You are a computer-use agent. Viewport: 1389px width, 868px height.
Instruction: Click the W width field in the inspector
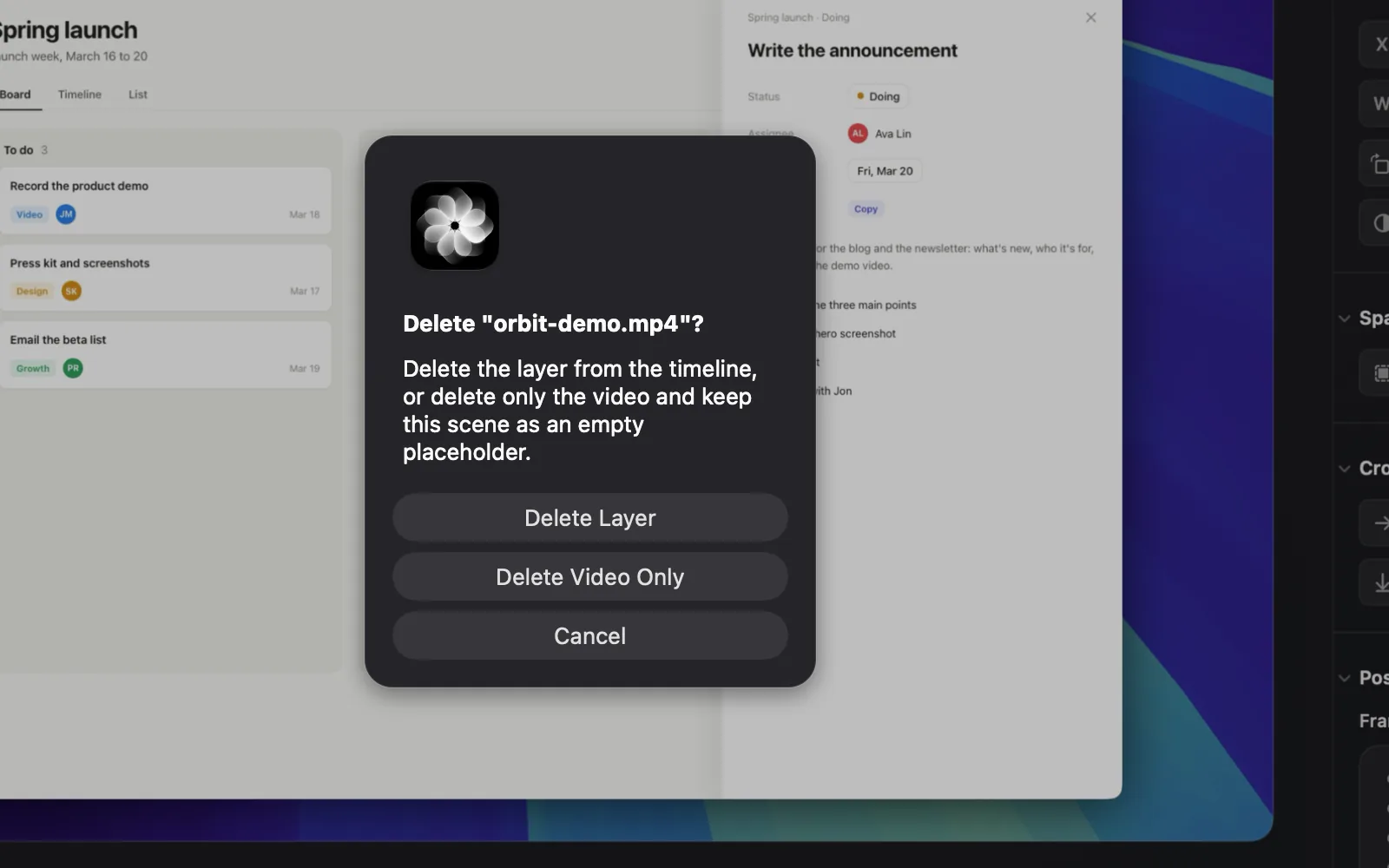pyautogui.click(x=1374, y=103)
